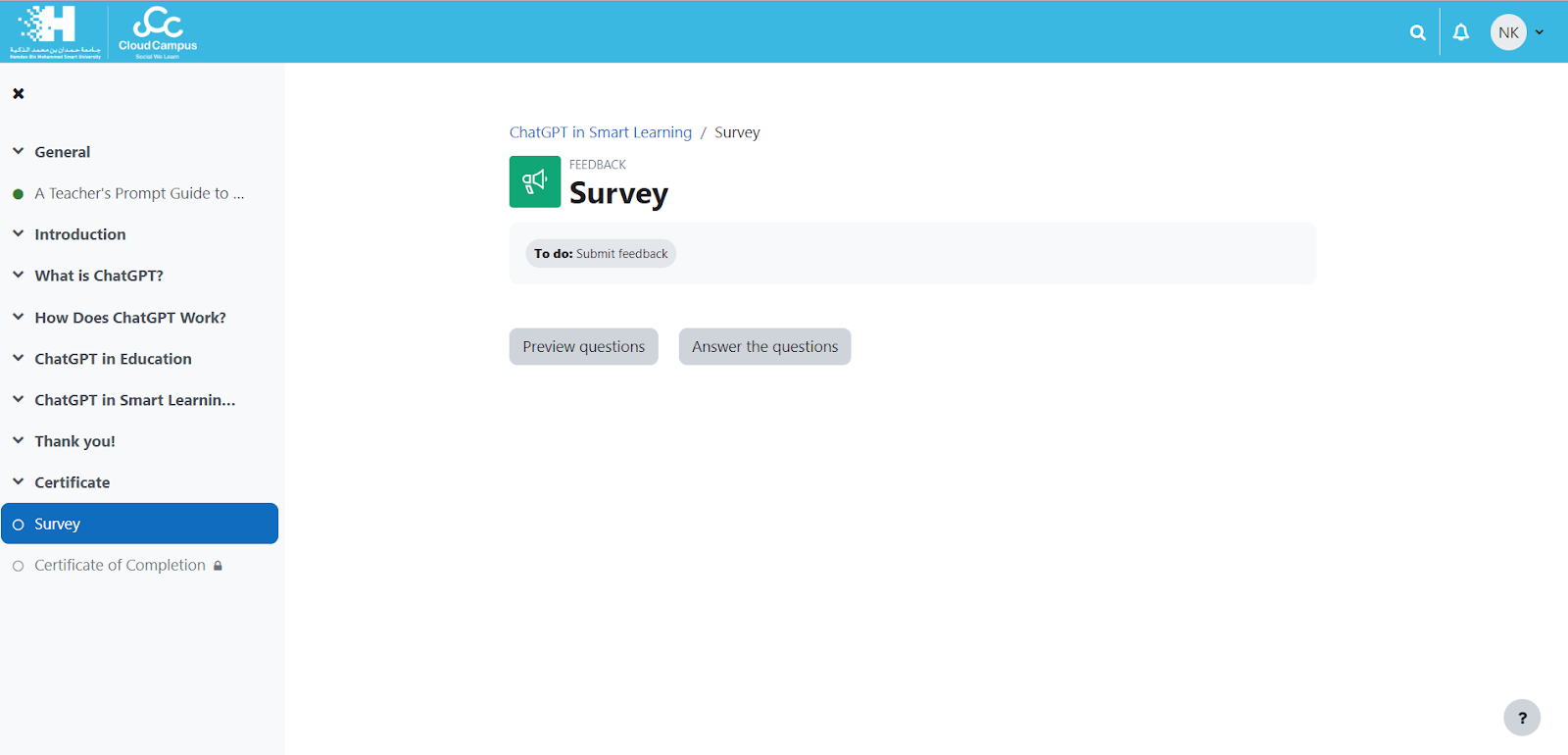Select the Survey item in sidebar
The width and height of the screenshot is (1568, 755).
pyautogui.click(x=139, y=524)
